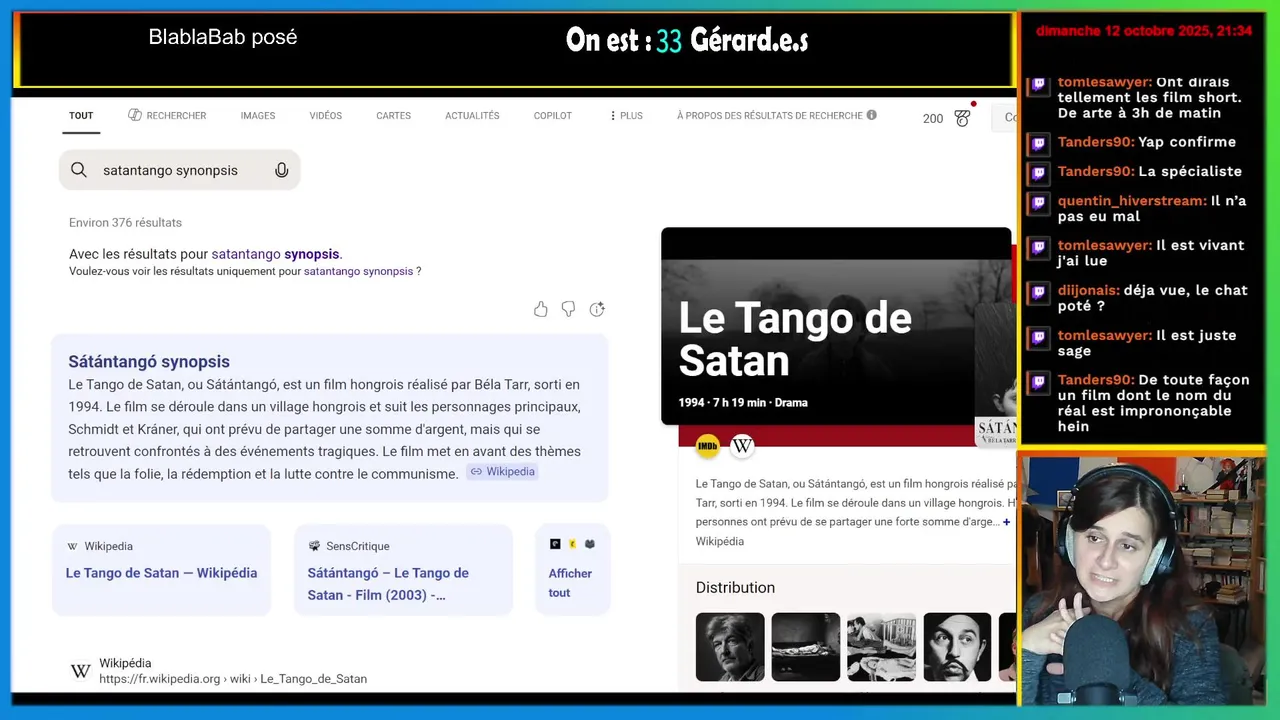The height and width of the screenshot is (720, 1280).
Task: Select third cast thumbnail in Distribution
Action: click(881, 647)
